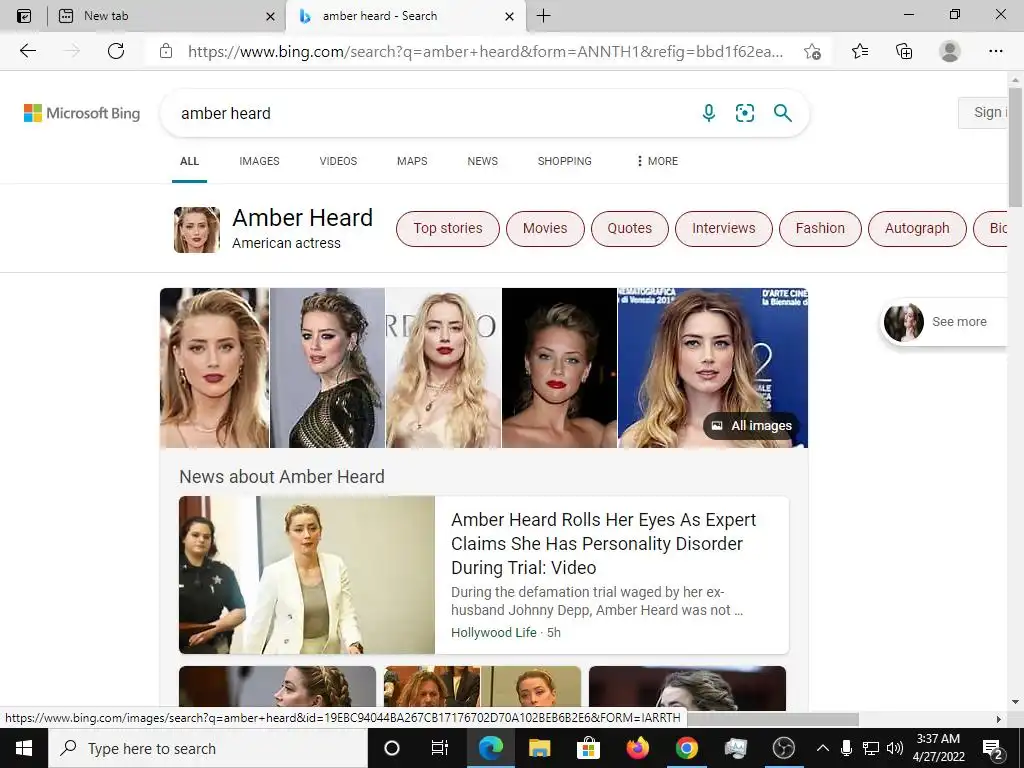Open a new tab with plus button

[x=543, y=16]
